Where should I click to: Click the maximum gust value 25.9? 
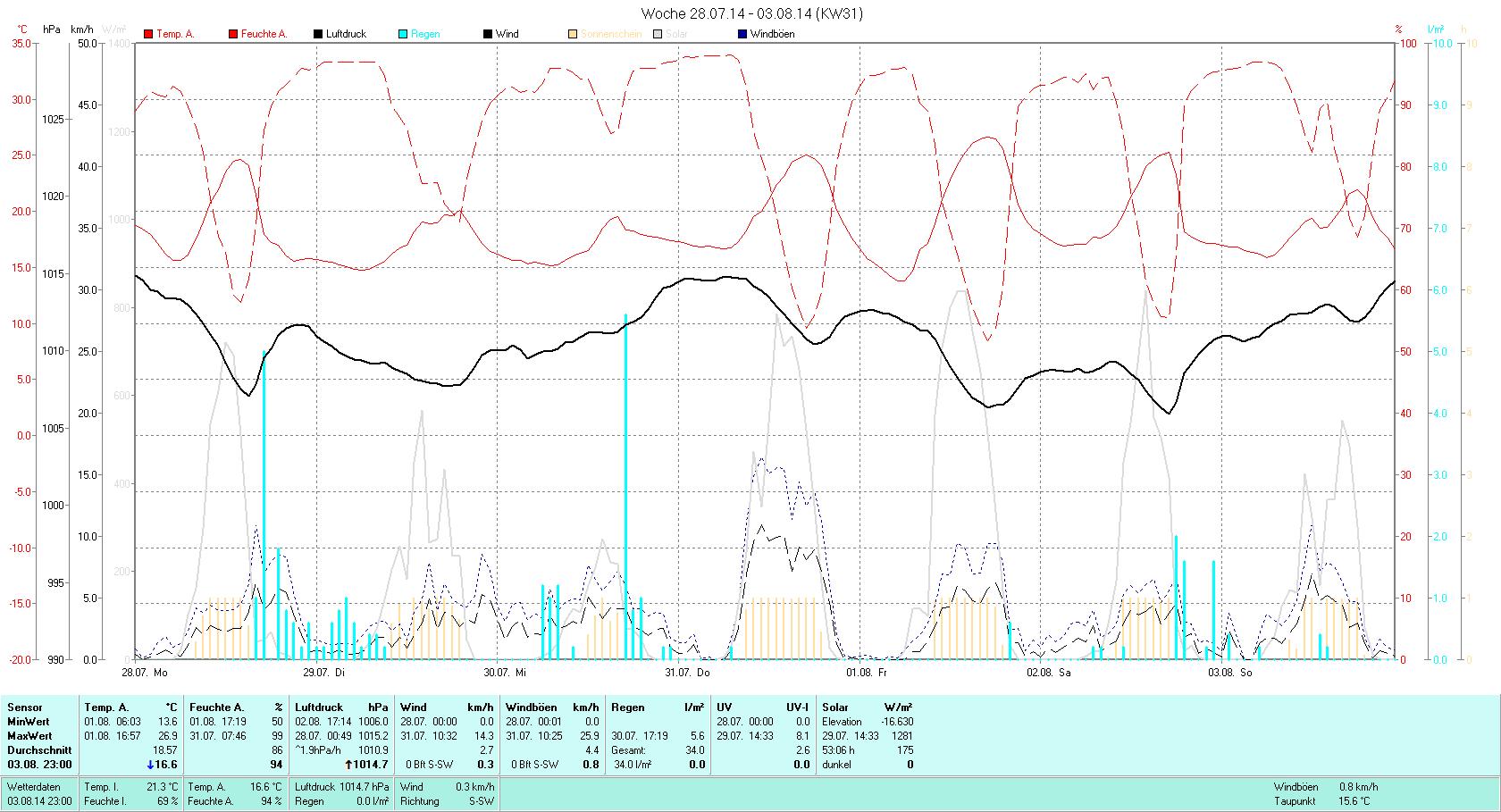[x=589, y=736]
